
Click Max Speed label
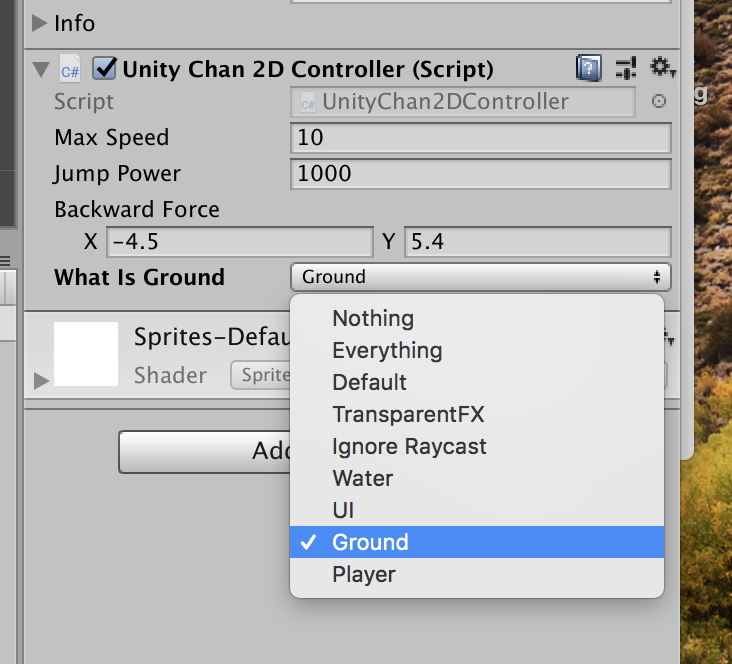pos(112,137)
